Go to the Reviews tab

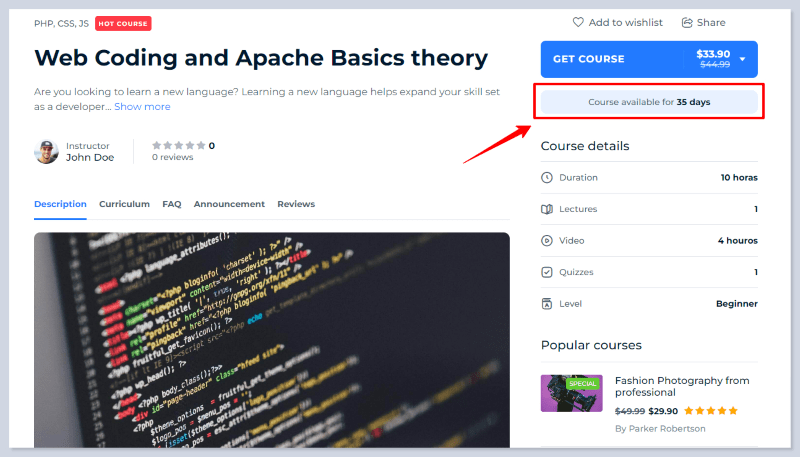tap(296, 204)
